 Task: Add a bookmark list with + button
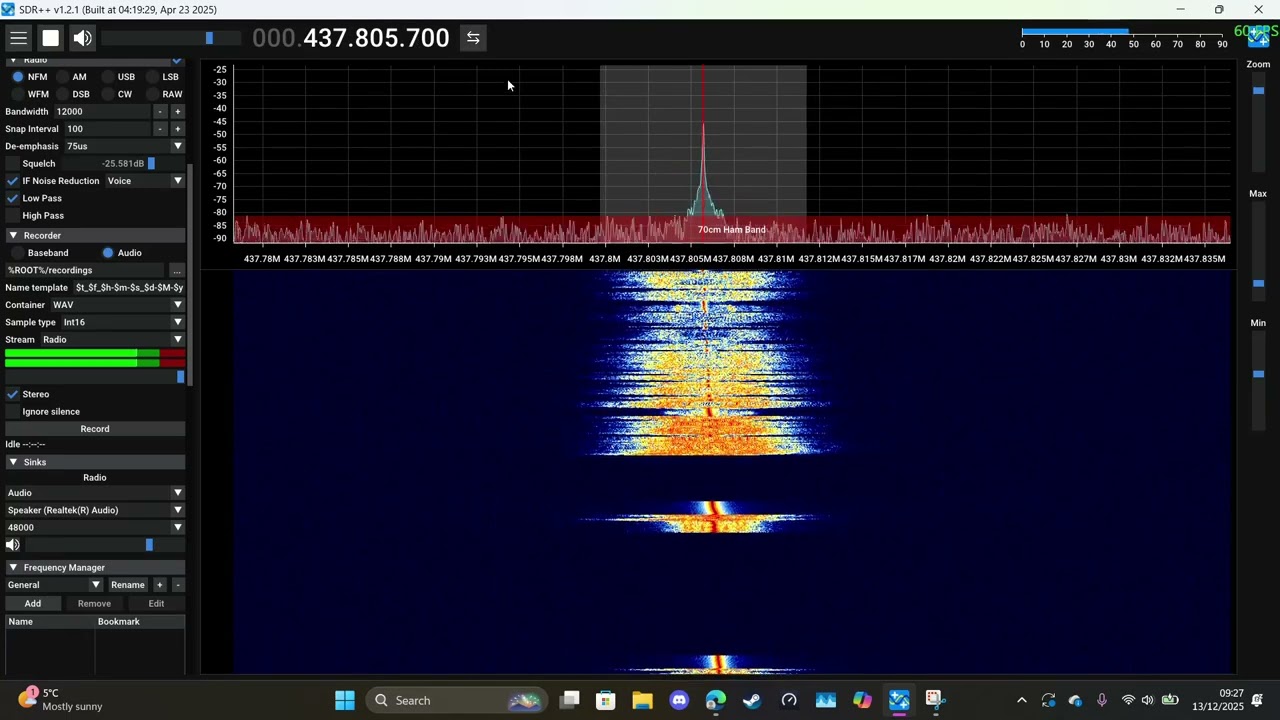click(159, 585)
